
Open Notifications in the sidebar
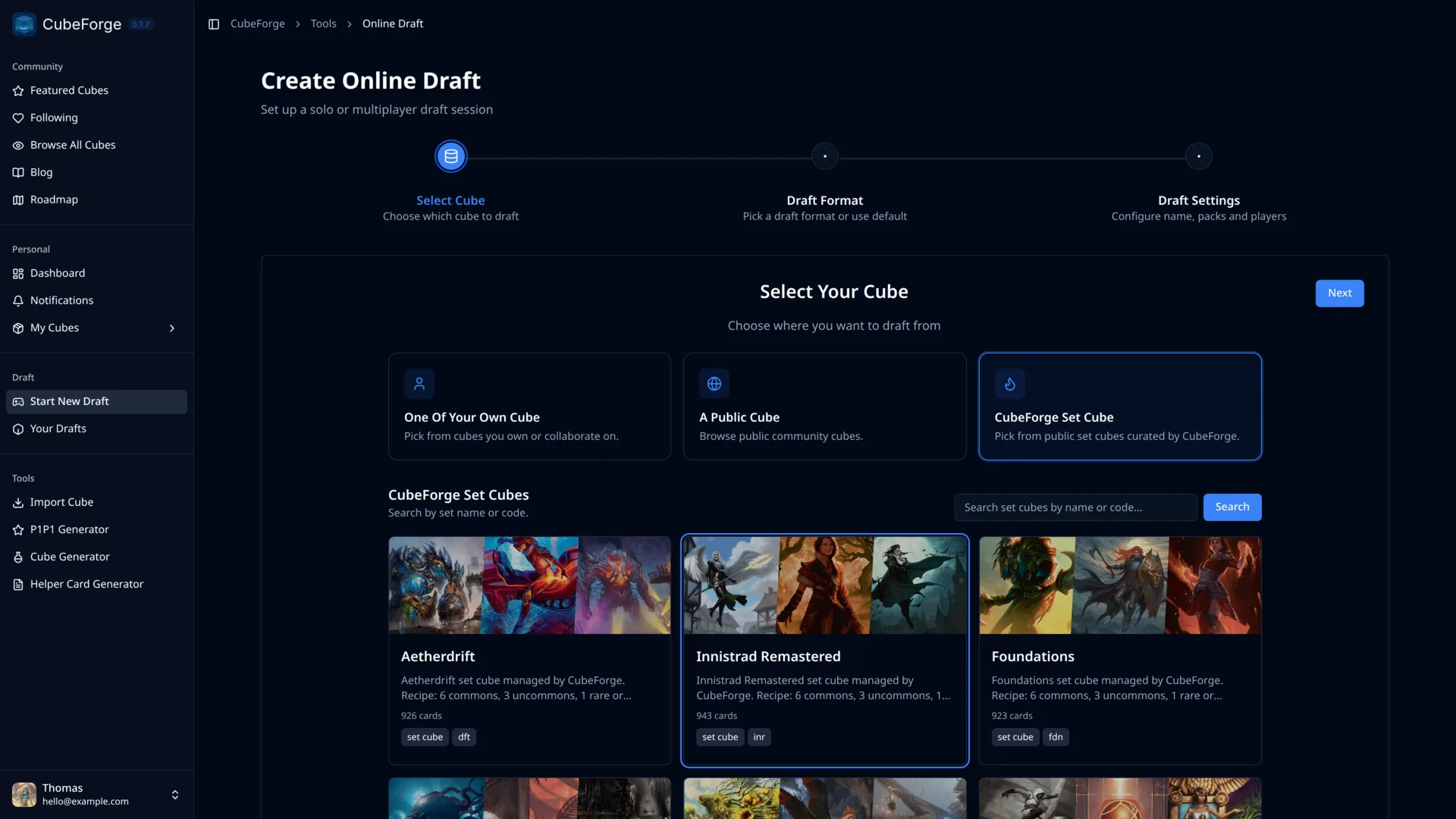coord(96,301)
